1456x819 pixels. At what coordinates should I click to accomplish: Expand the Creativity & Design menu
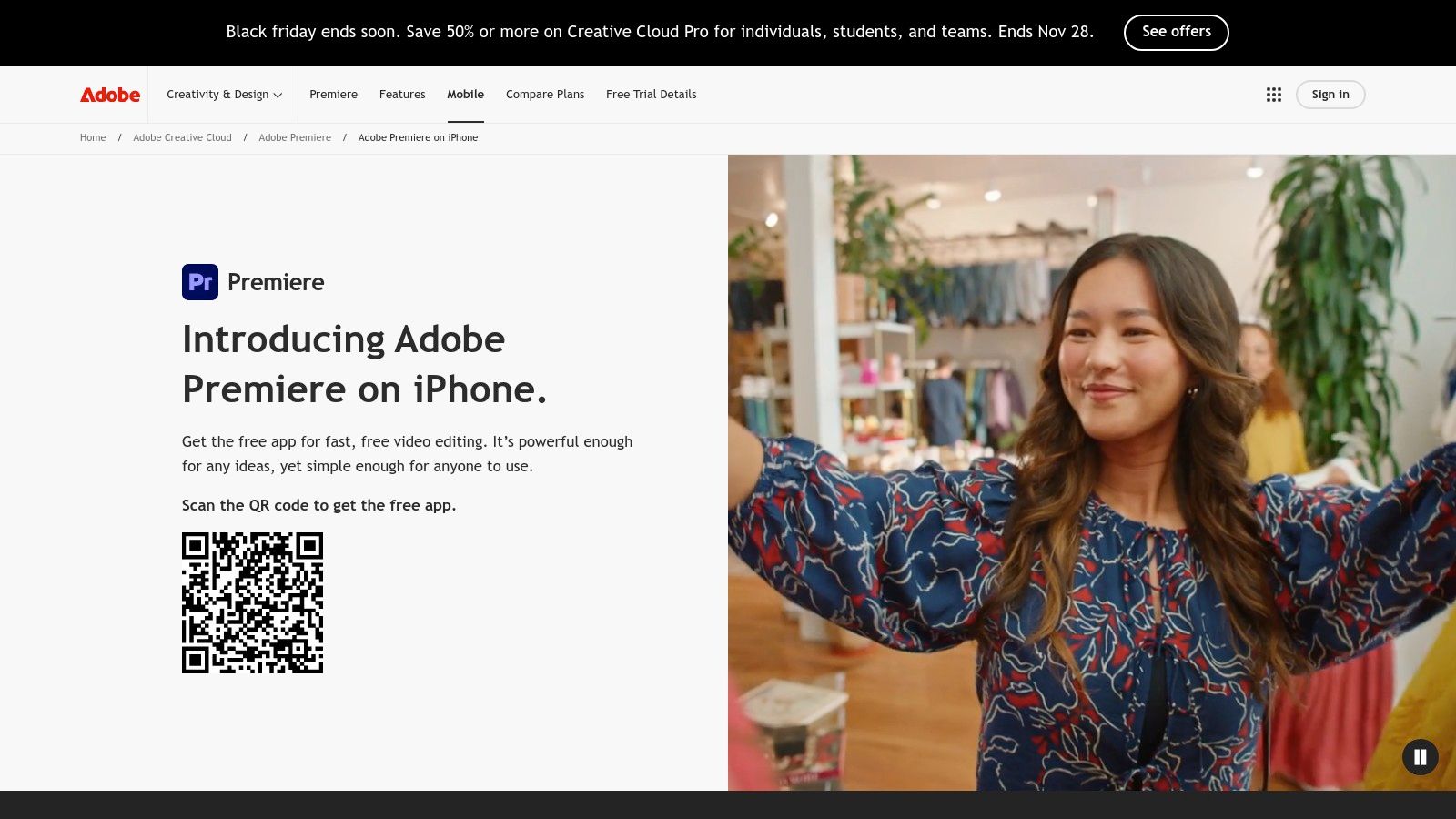217,94
